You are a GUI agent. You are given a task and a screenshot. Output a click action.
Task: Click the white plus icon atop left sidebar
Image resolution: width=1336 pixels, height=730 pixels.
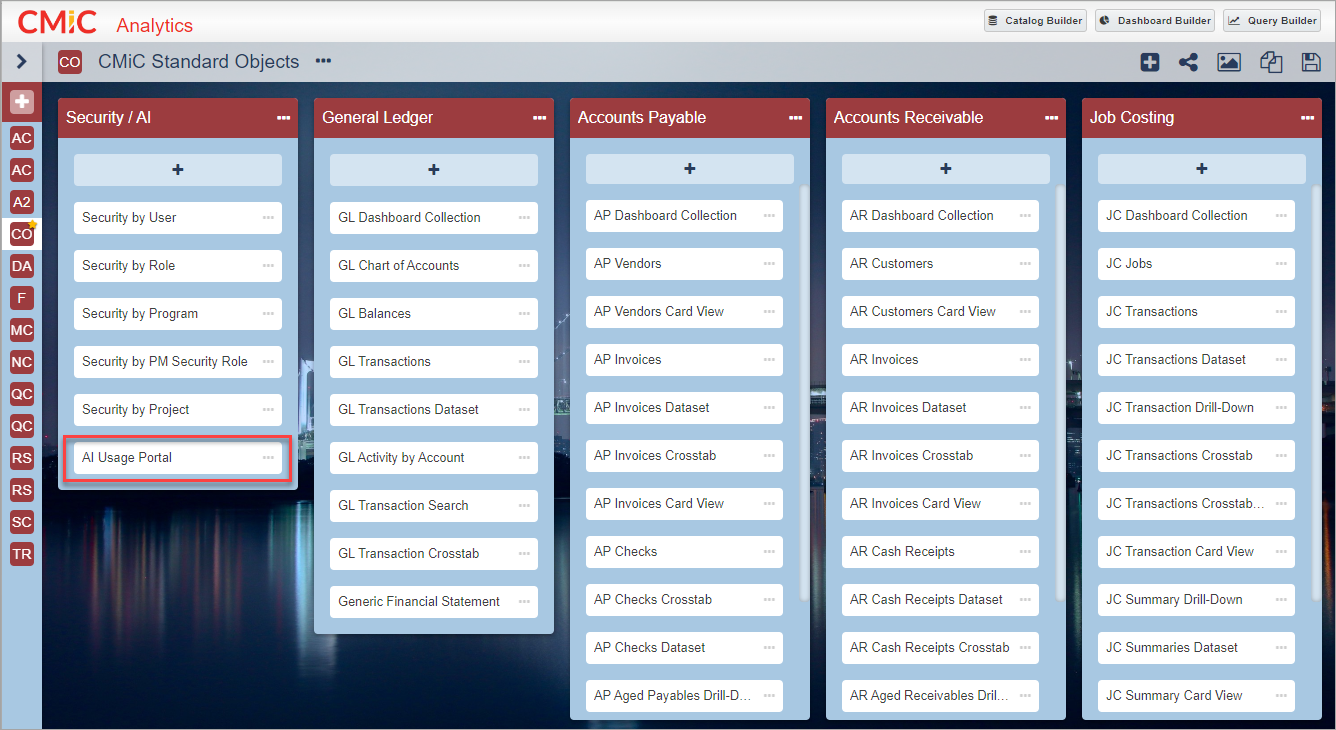[22, 102]
